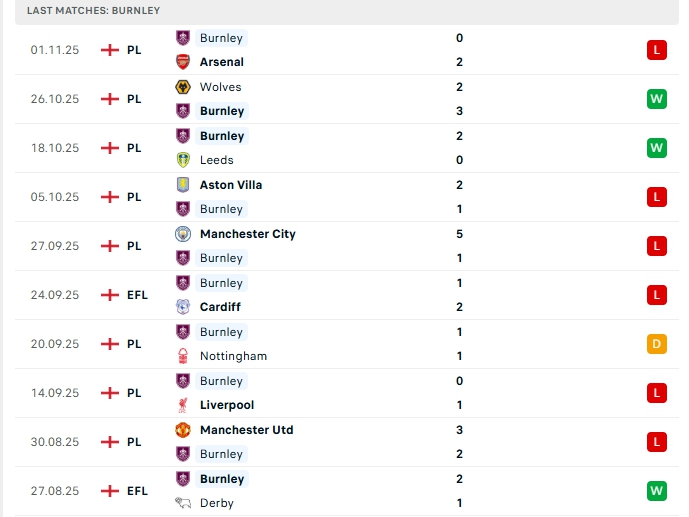Image resolution: width=689 pixels, height=517 pixels.
Task: Click the Leeds club crest icon
Action: tap(183, 160)
